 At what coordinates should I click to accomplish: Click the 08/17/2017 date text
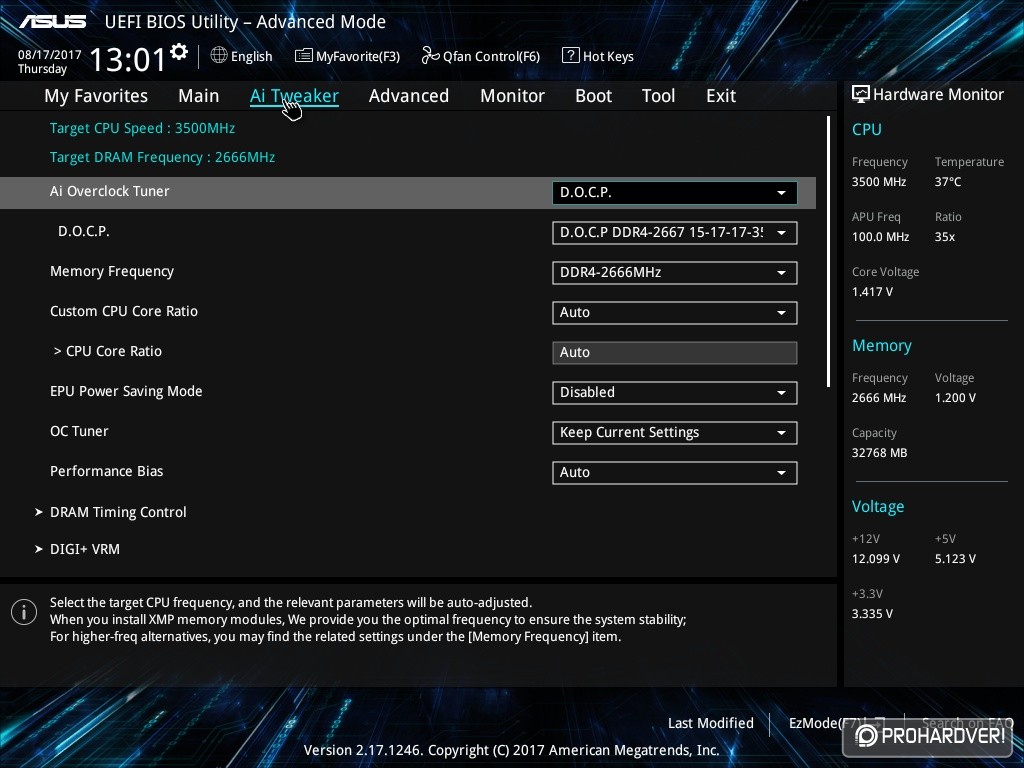tap(50, 55)
